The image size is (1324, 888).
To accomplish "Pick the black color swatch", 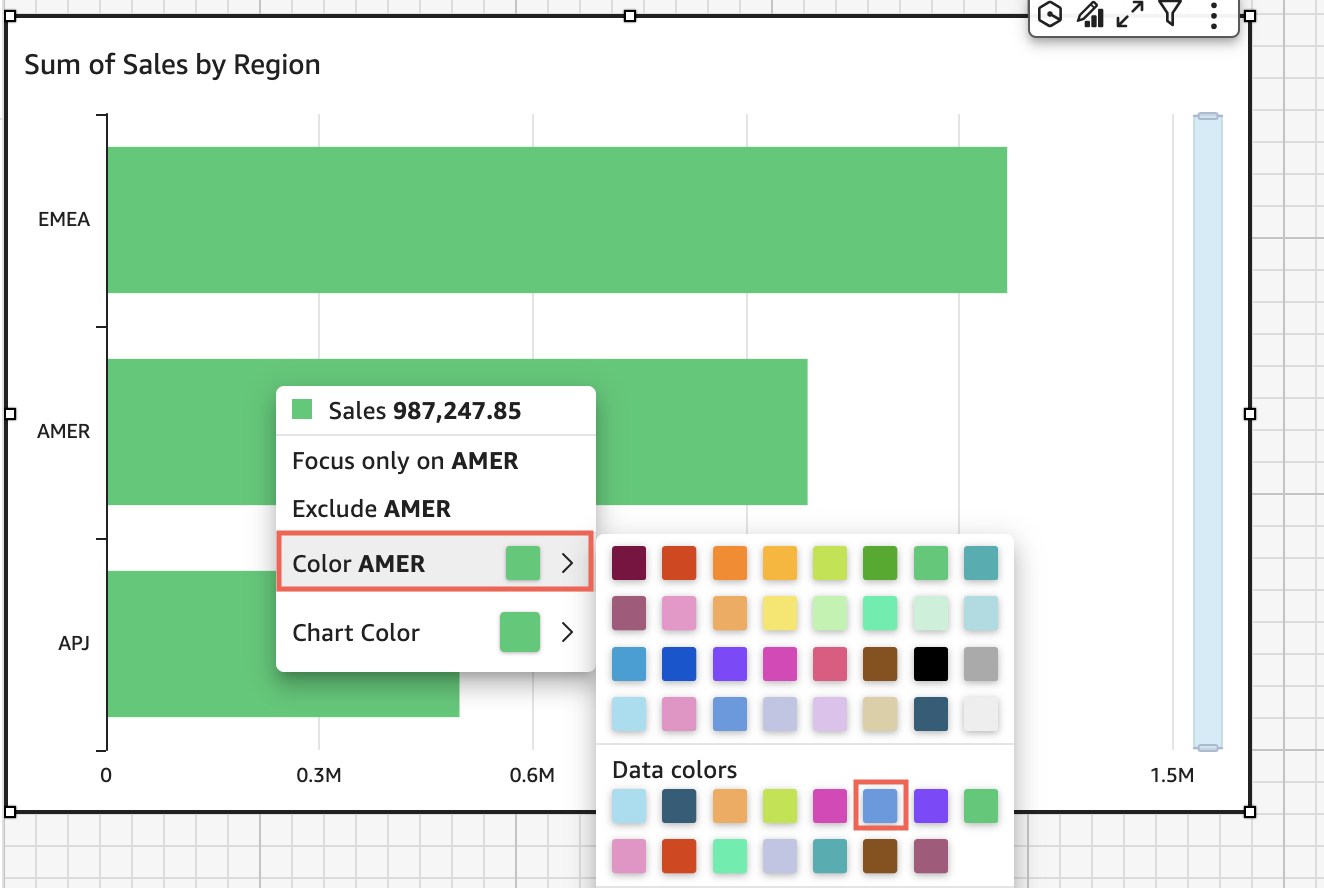I will point(930,664).
